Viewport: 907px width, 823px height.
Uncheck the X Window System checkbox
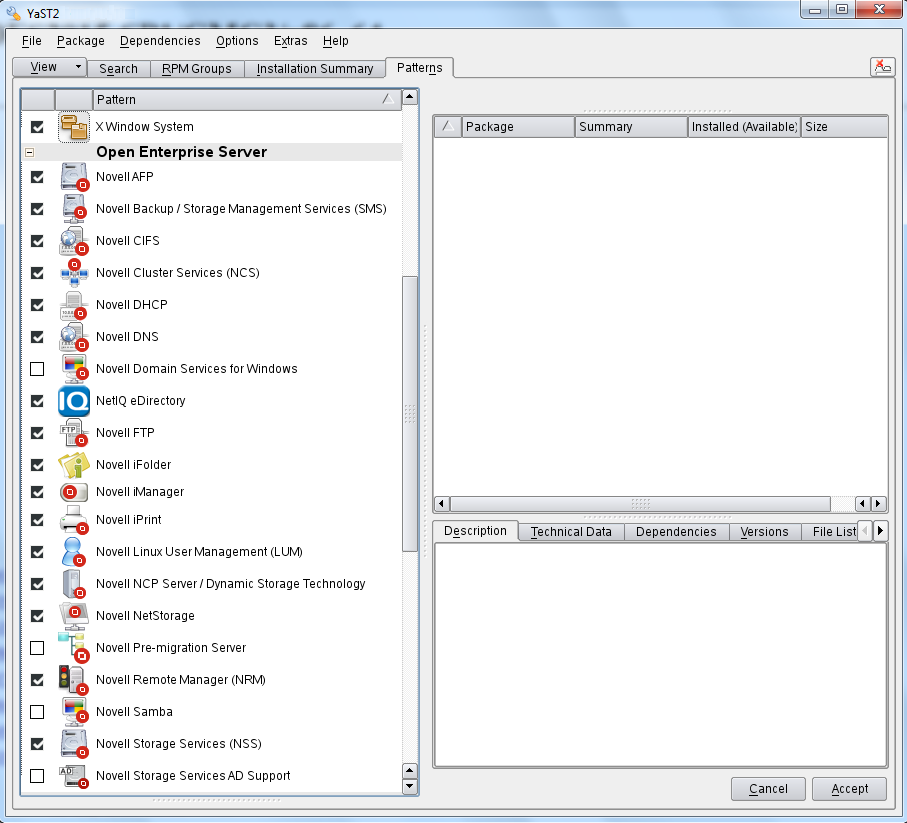pyautogui.click(x=37, y=127)
